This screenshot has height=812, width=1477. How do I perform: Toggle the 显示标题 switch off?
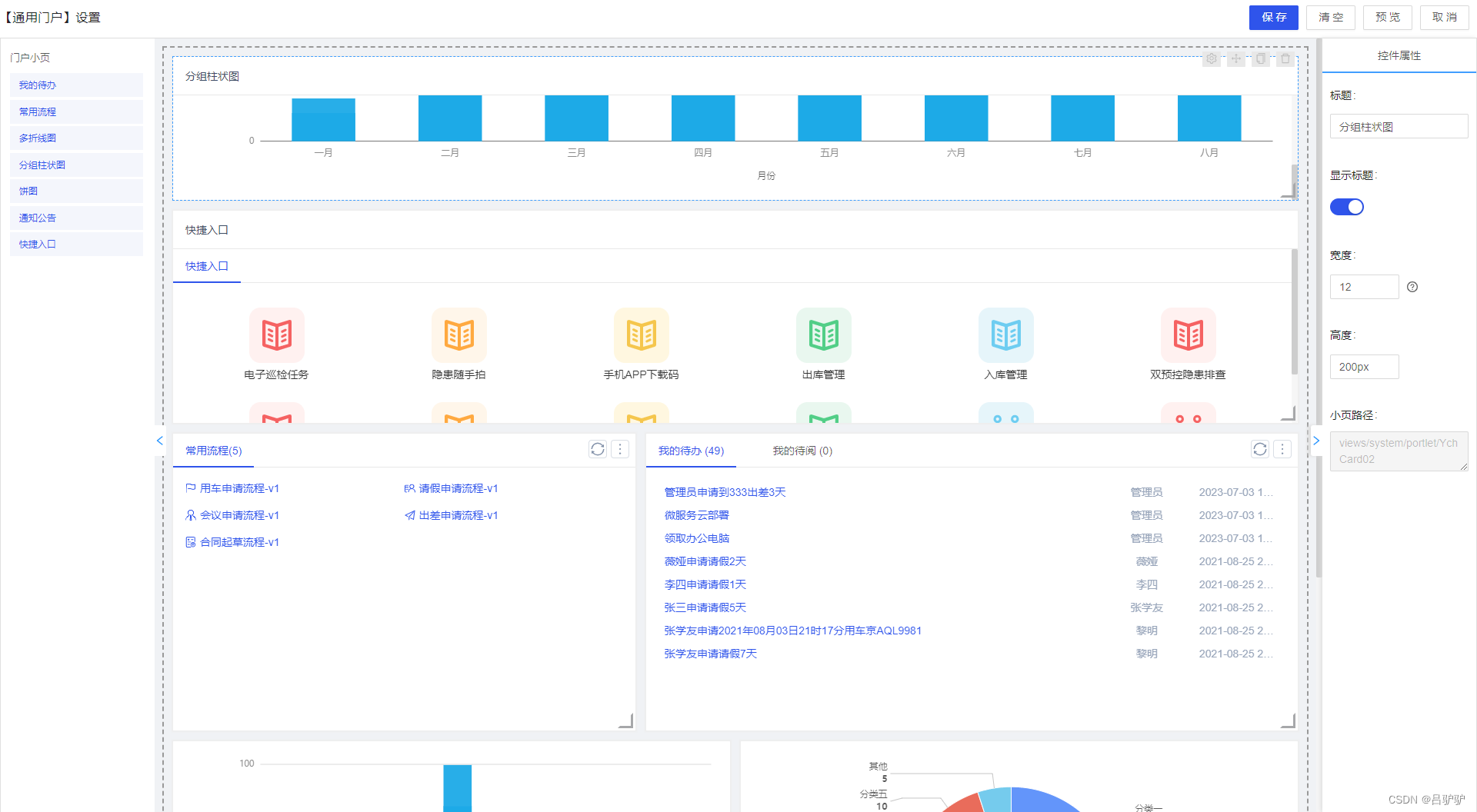(1347, 207)
